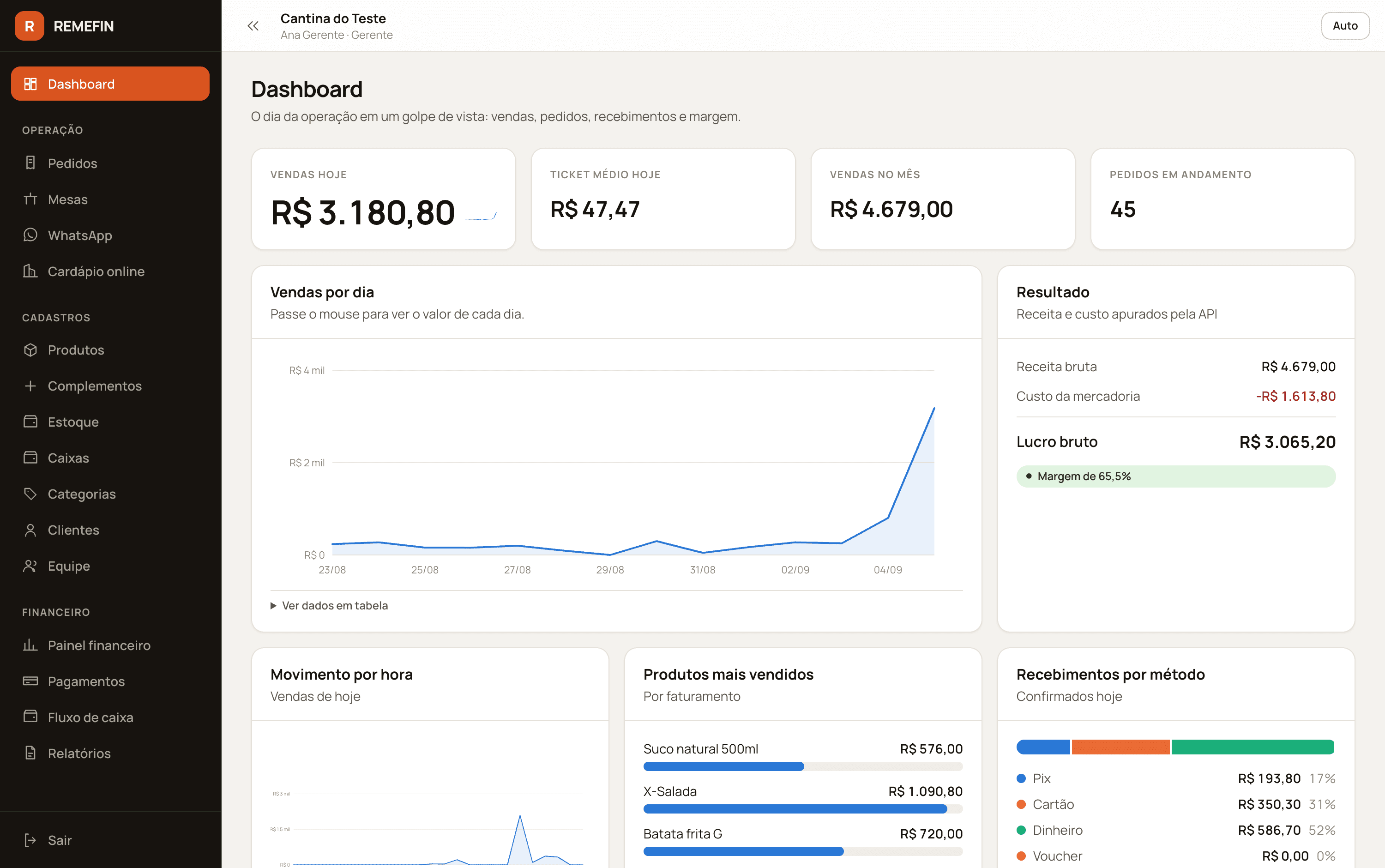Click the green Dinheiro segment of method bar

[1253, 747]
